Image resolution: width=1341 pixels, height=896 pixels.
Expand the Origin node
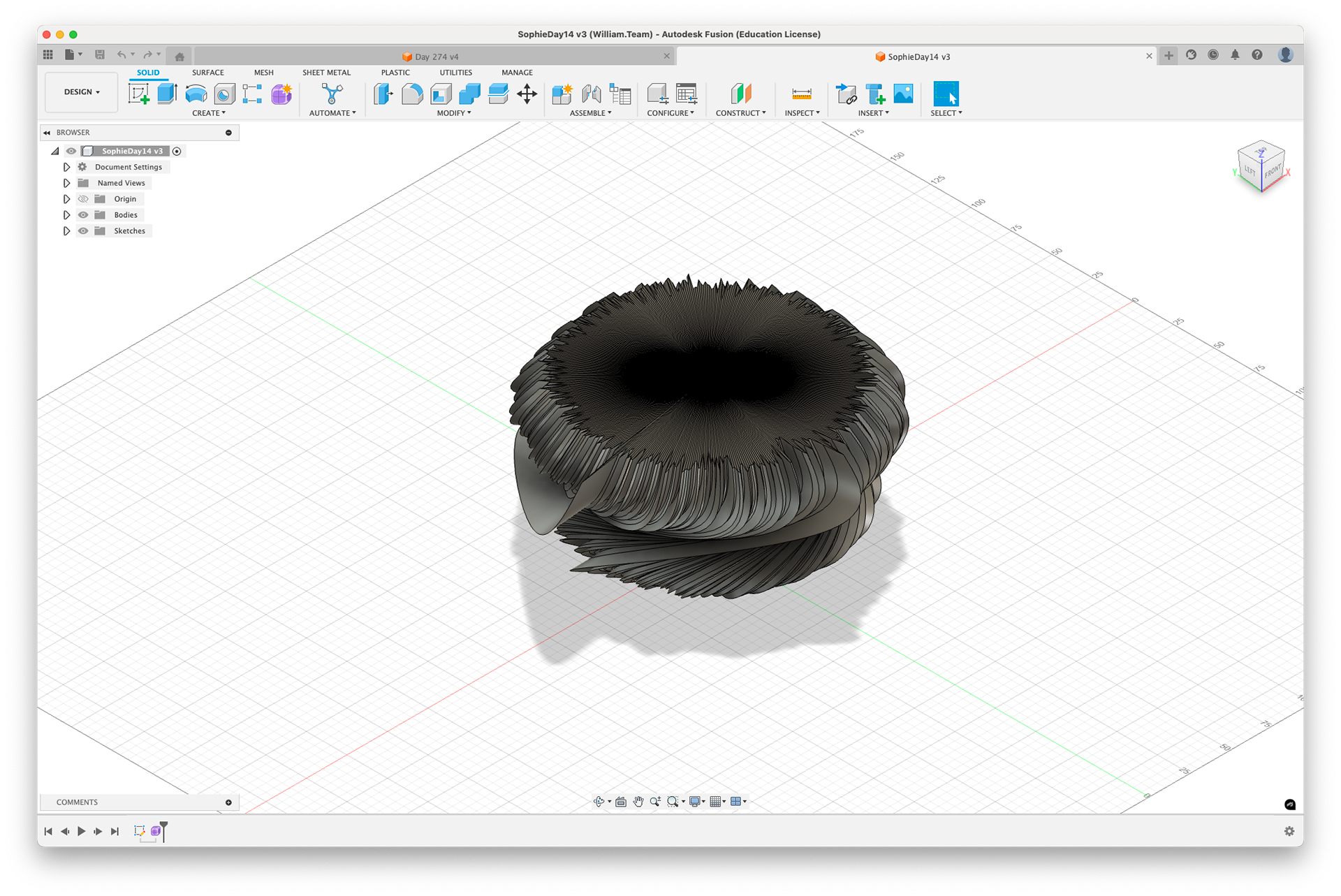[66, 199]
